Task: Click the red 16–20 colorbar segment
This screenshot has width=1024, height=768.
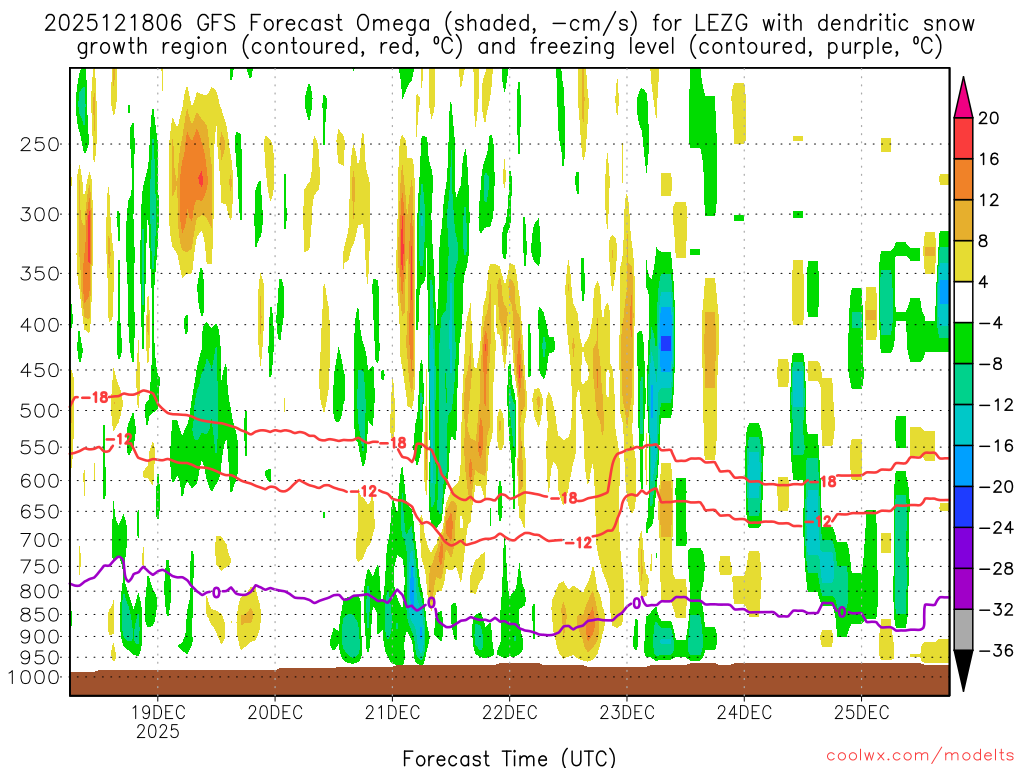Action: (963, 138)
